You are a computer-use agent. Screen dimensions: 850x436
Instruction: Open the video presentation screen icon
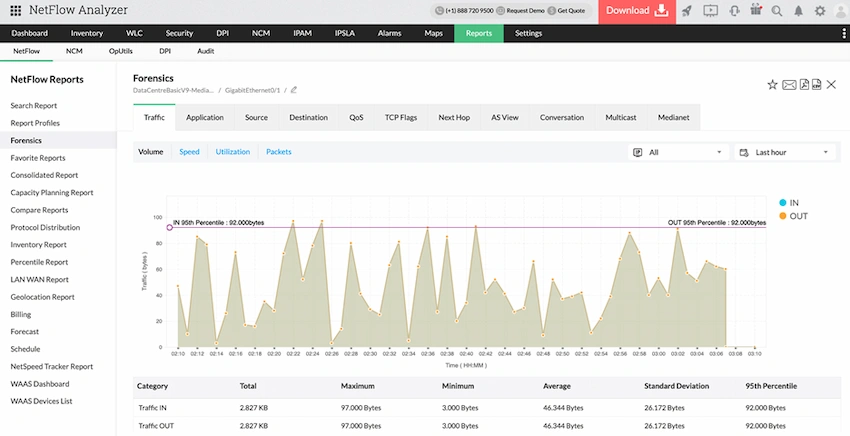(x=710, y=11)
